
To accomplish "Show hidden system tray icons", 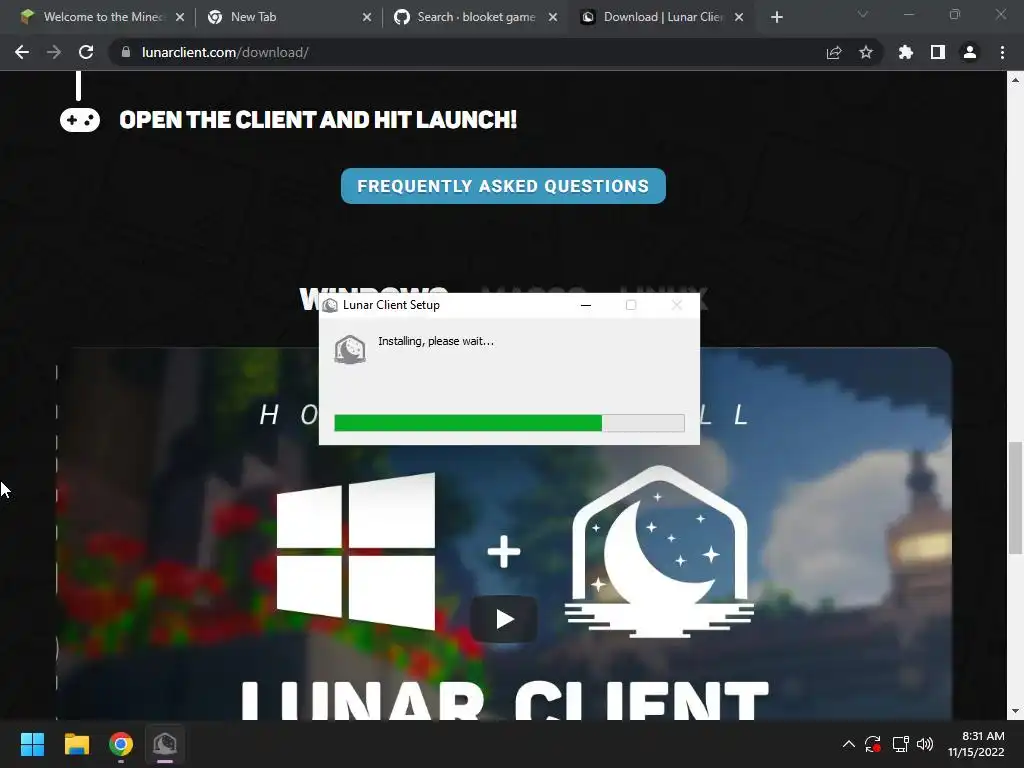I will (x=848, y=744).
